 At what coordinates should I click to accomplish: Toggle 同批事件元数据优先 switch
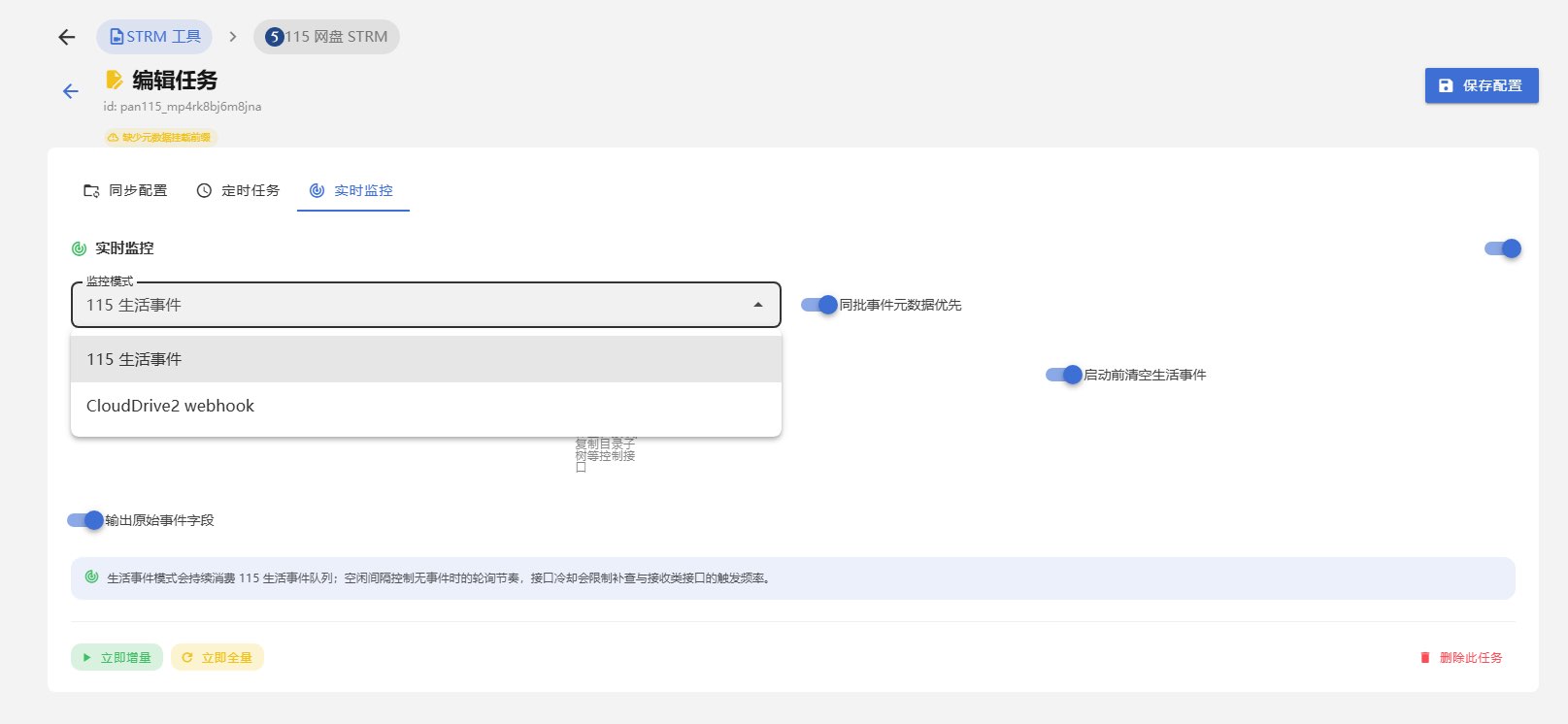(x=819, y=305)
